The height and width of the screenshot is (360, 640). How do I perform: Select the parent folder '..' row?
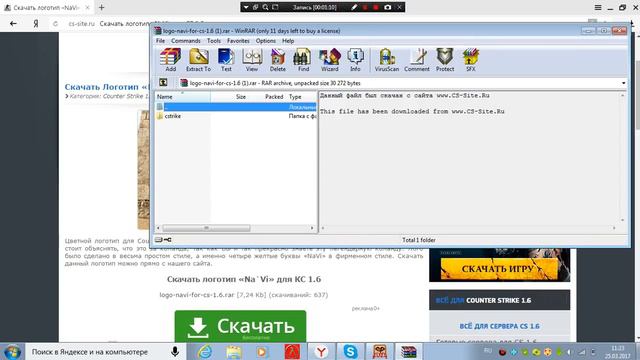[236, 107]
